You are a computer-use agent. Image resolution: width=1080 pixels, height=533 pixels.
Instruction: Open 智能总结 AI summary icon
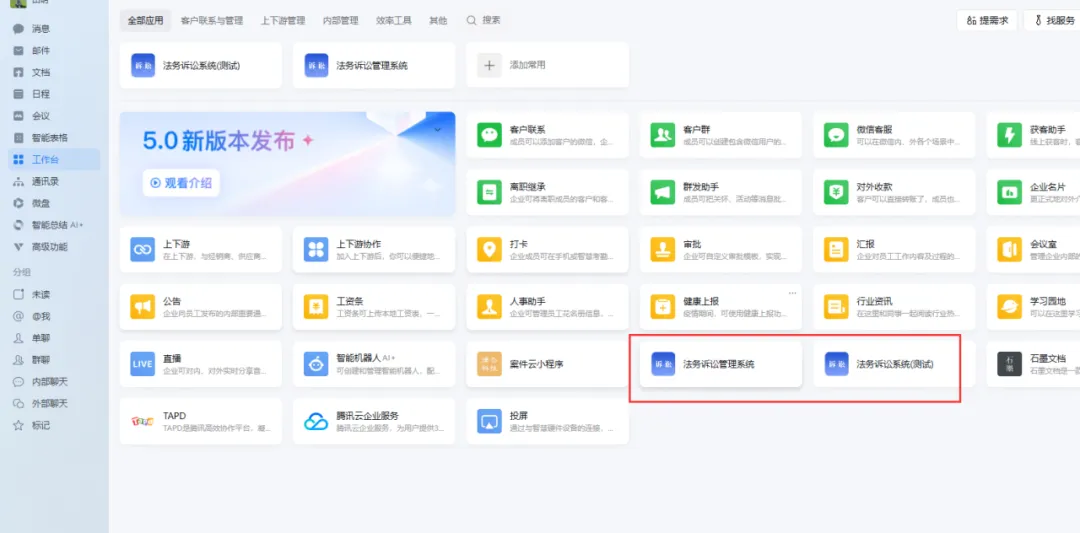tap(19, 225)
